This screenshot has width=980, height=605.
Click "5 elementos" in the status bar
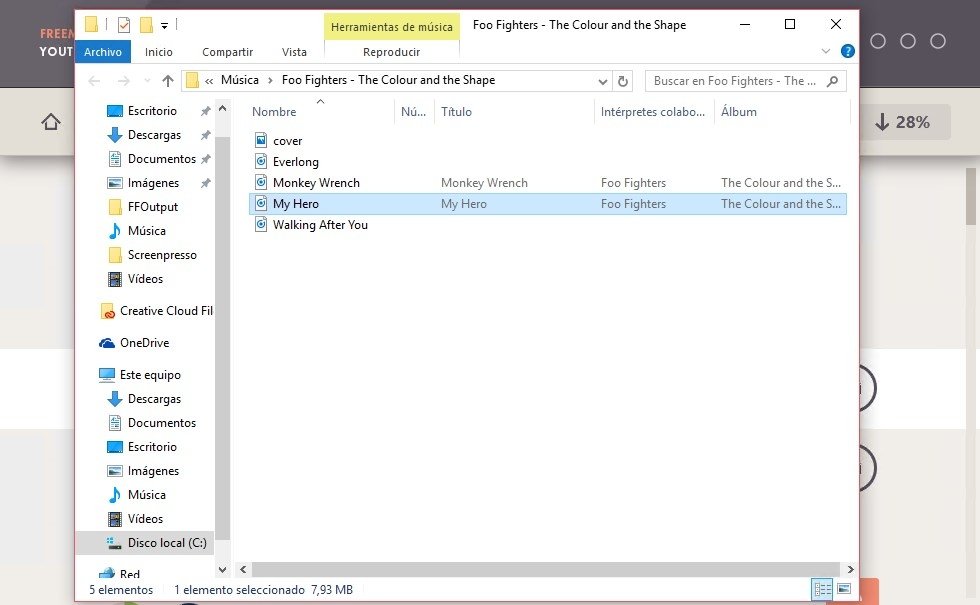pos(121,590)
